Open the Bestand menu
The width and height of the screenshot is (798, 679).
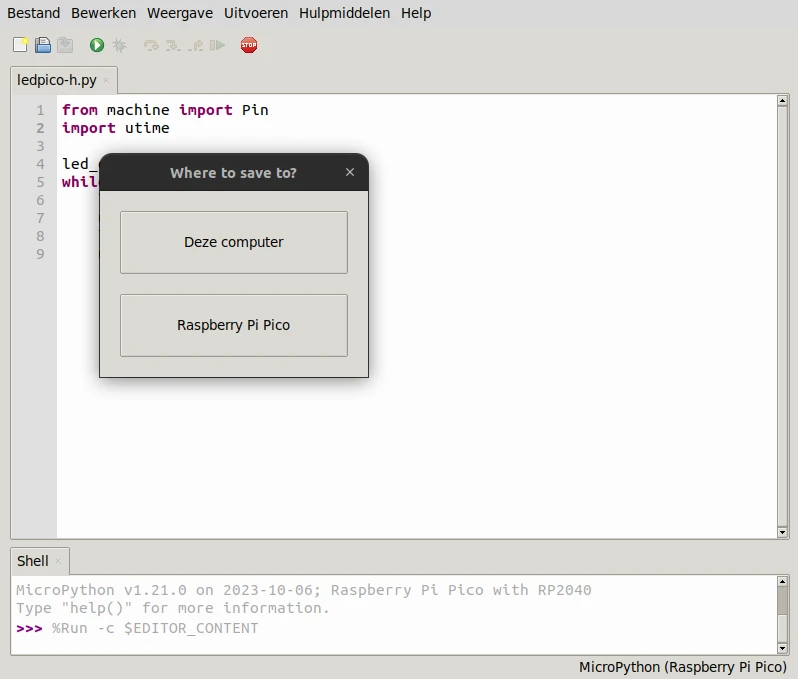(x=34, y=13)
